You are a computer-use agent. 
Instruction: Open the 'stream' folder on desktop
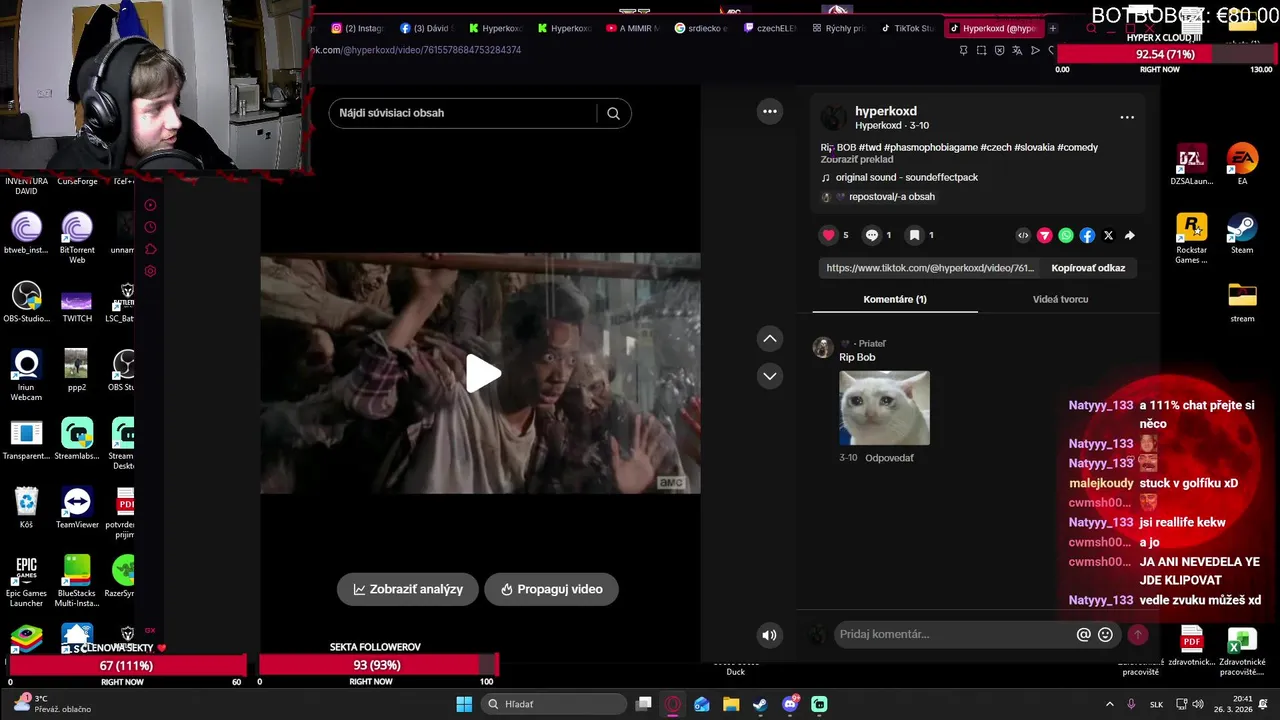[x=1242, y=303]
